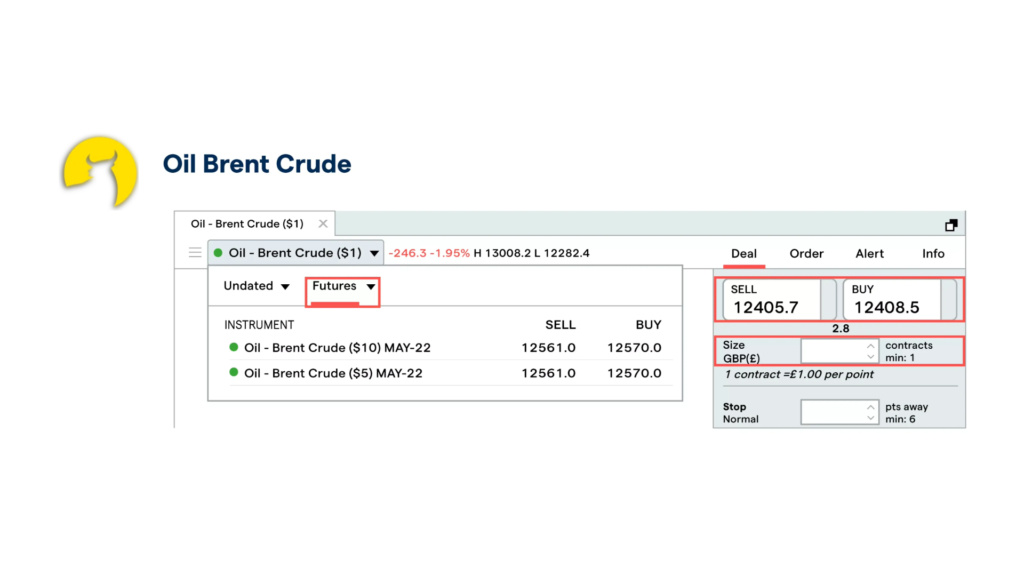
Task: Switch to the Deal tab
Action: (744, 254)
